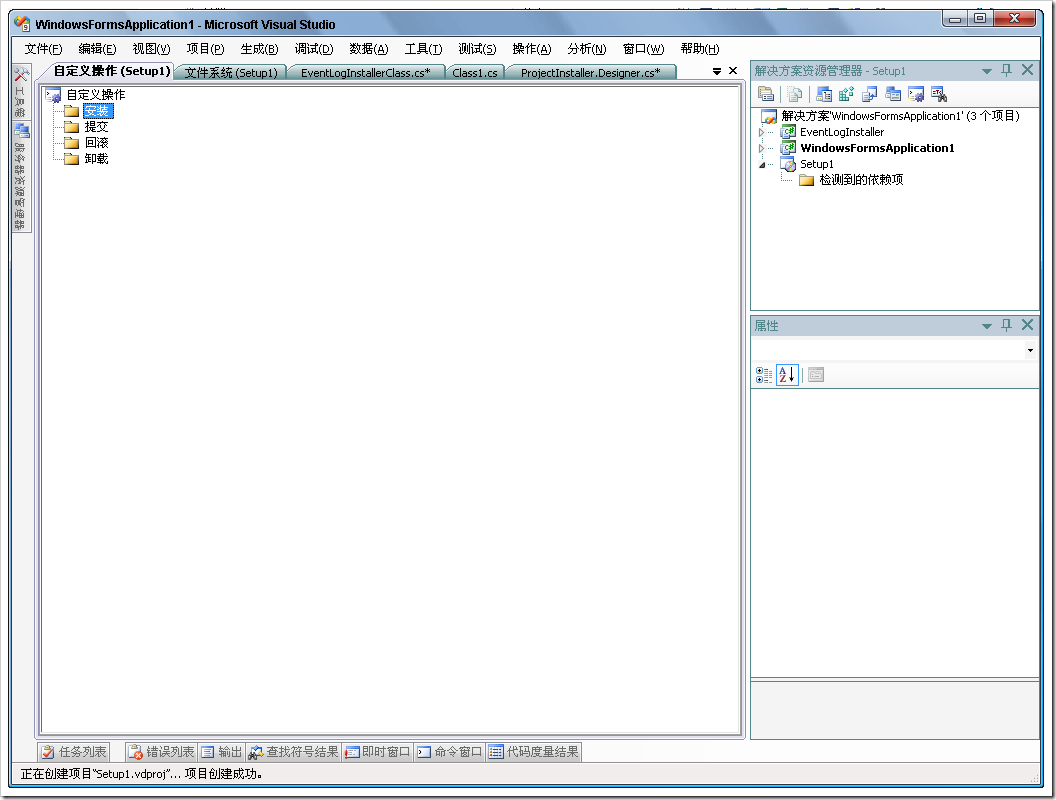Switch to the 文件系统 (Setup1) tab
The height and width of the screenshot is (800, 1056).
point(231,73)
